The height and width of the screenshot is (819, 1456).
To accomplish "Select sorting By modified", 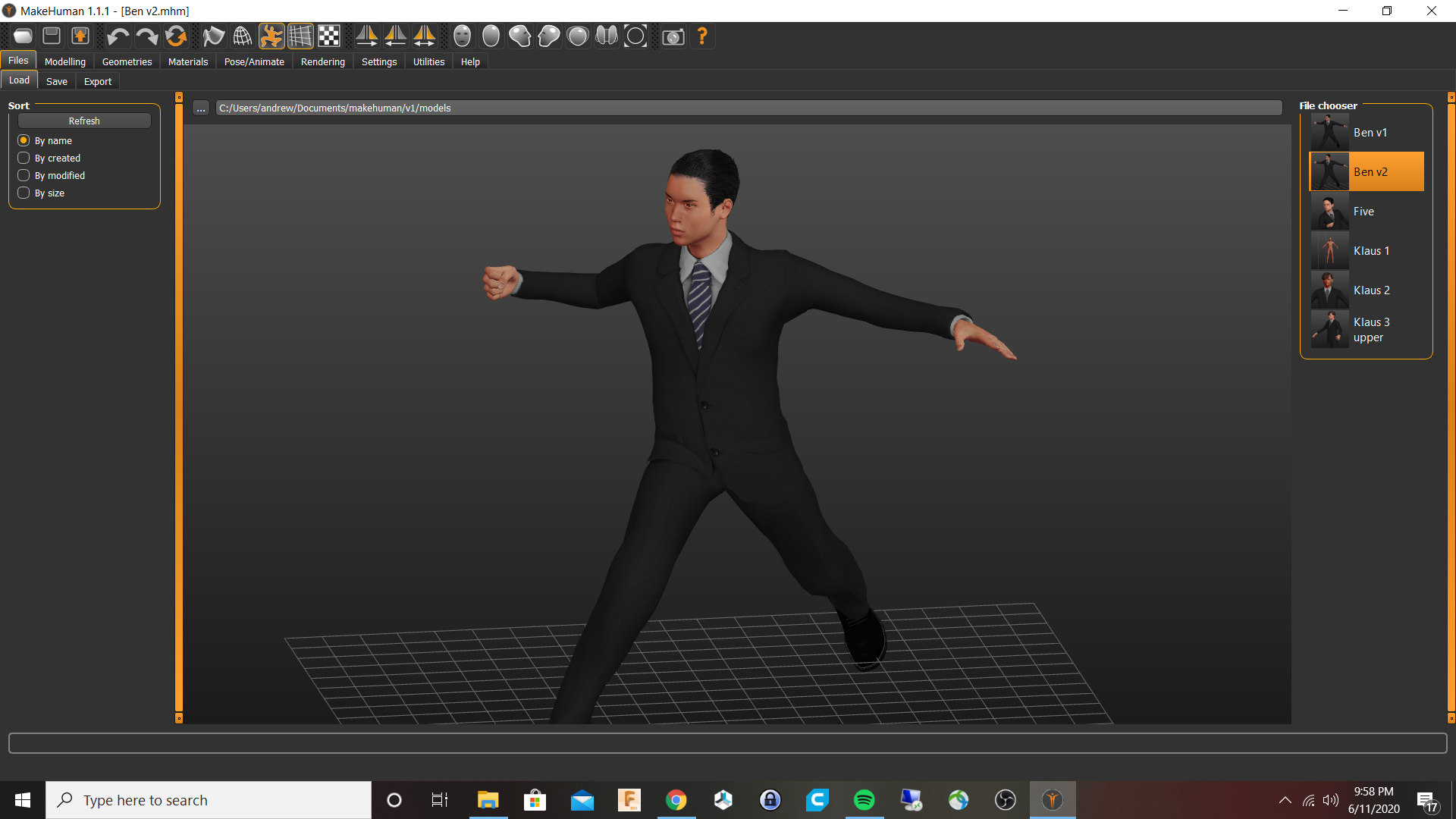I will tap(24, 175).
